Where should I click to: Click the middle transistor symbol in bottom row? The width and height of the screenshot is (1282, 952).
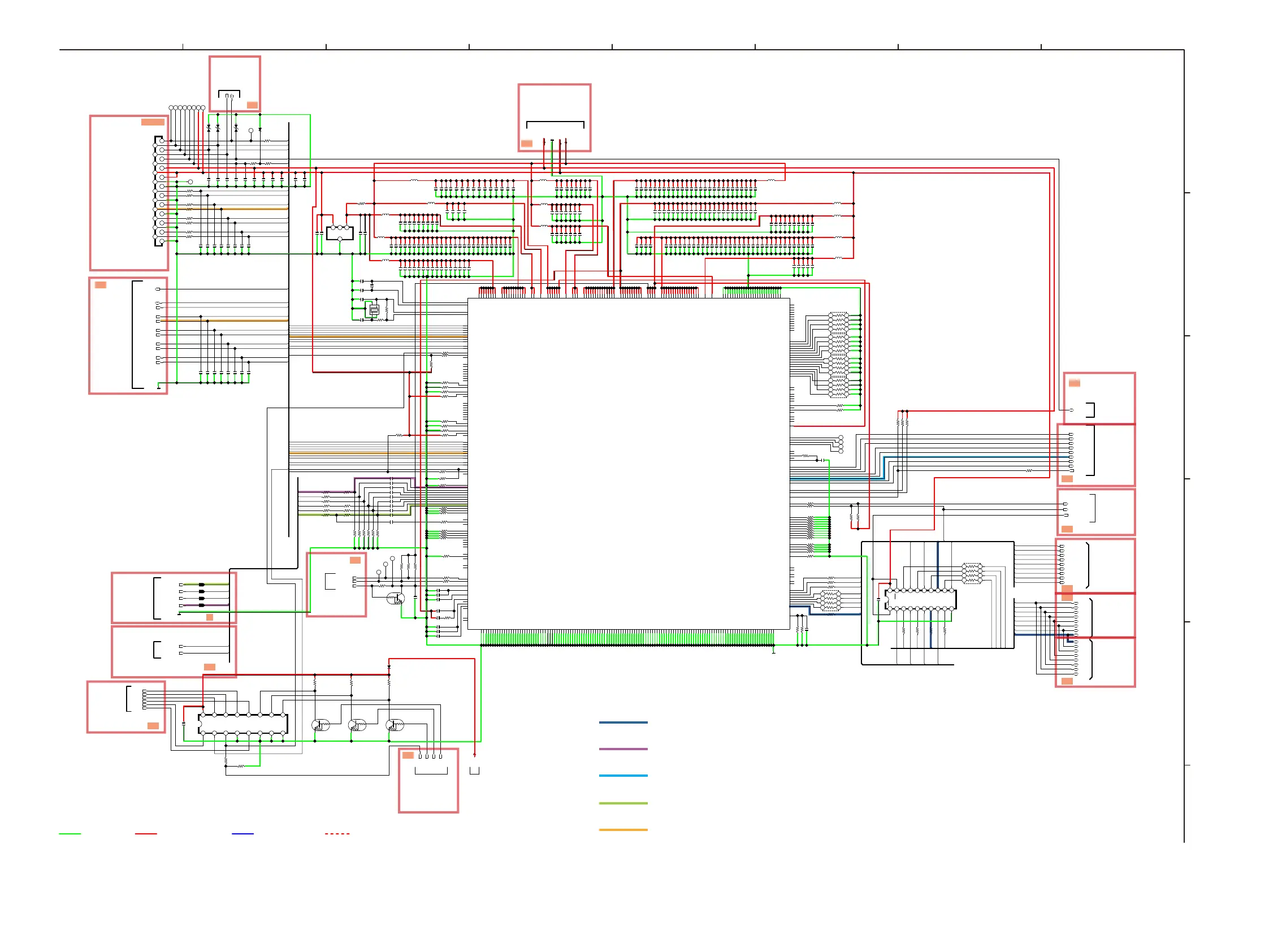(x=357, y=725)
